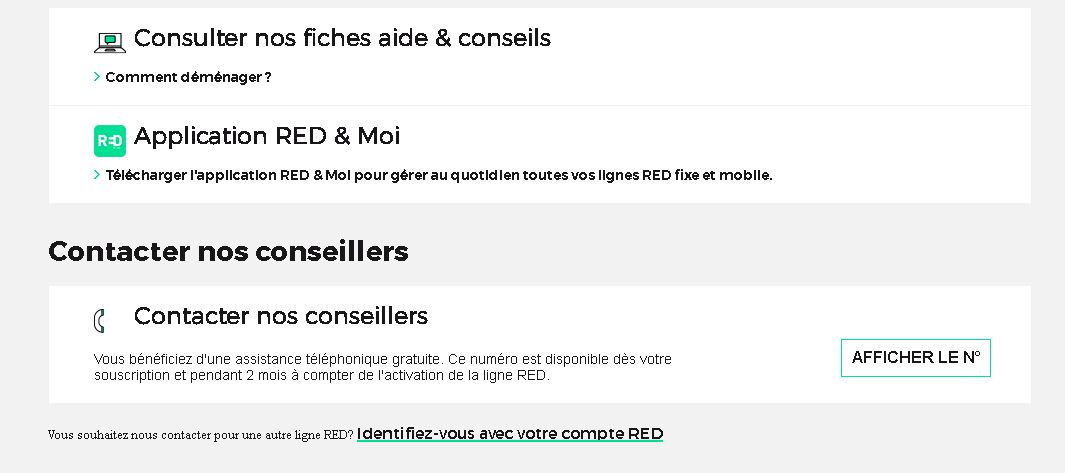Select the "Consulter nos fiches aide & conseils" heading
Viewport: 1065px width, 473px height.
(342, 38)
